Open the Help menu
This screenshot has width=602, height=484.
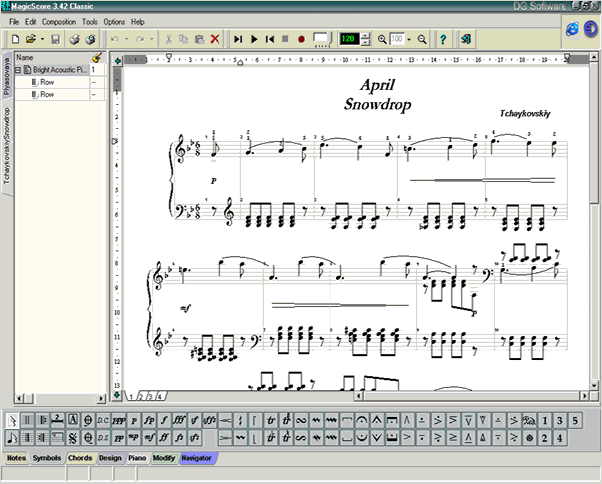[x=137, y=22]
